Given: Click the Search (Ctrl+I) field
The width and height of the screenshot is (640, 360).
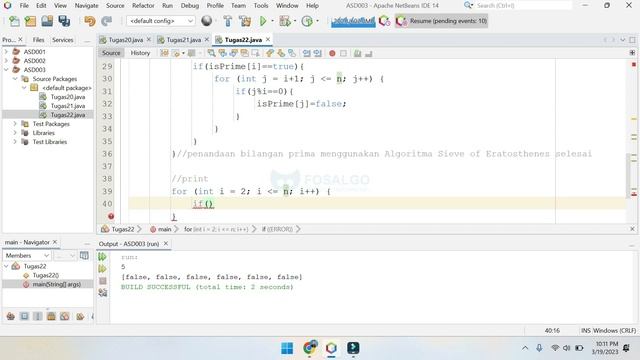Looking at the screenshot, I should pyautogui.click(x=524, y=6).
